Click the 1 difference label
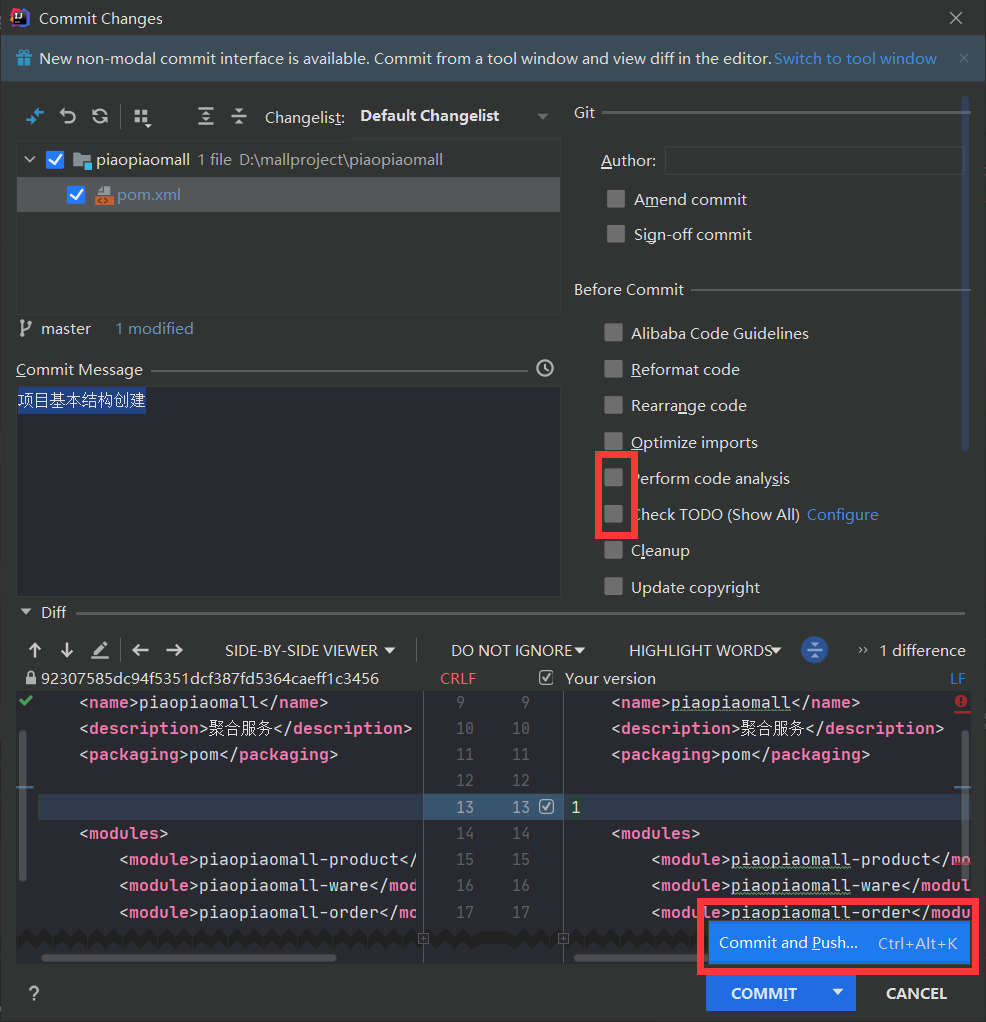The height and width of the screenshot is (1022, 986). tap(922, 650)
